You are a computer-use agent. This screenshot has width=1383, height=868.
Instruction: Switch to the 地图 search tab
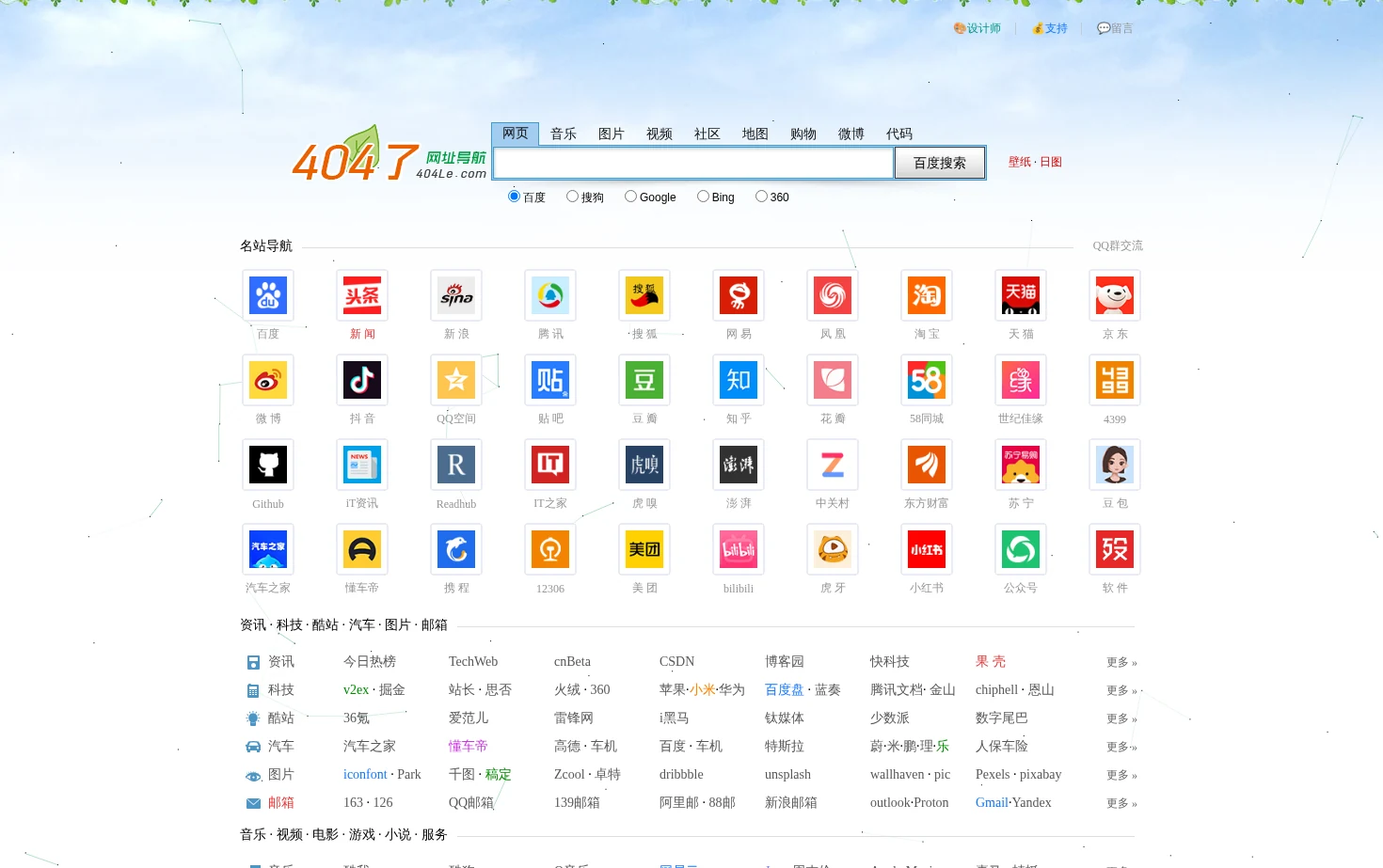[x=755, y=134]
